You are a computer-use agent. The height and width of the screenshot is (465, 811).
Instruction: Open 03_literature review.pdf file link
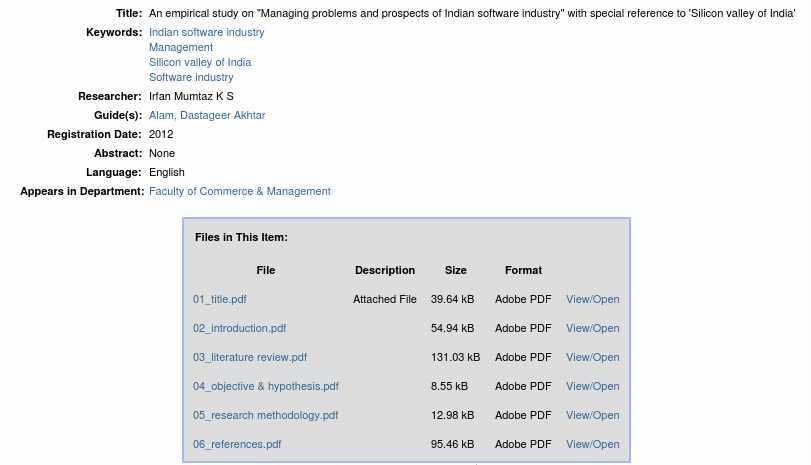250,357
